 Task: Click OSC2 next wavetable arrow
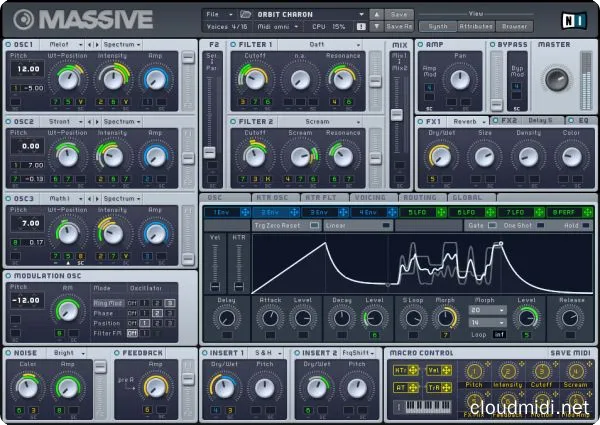[97, 122]
